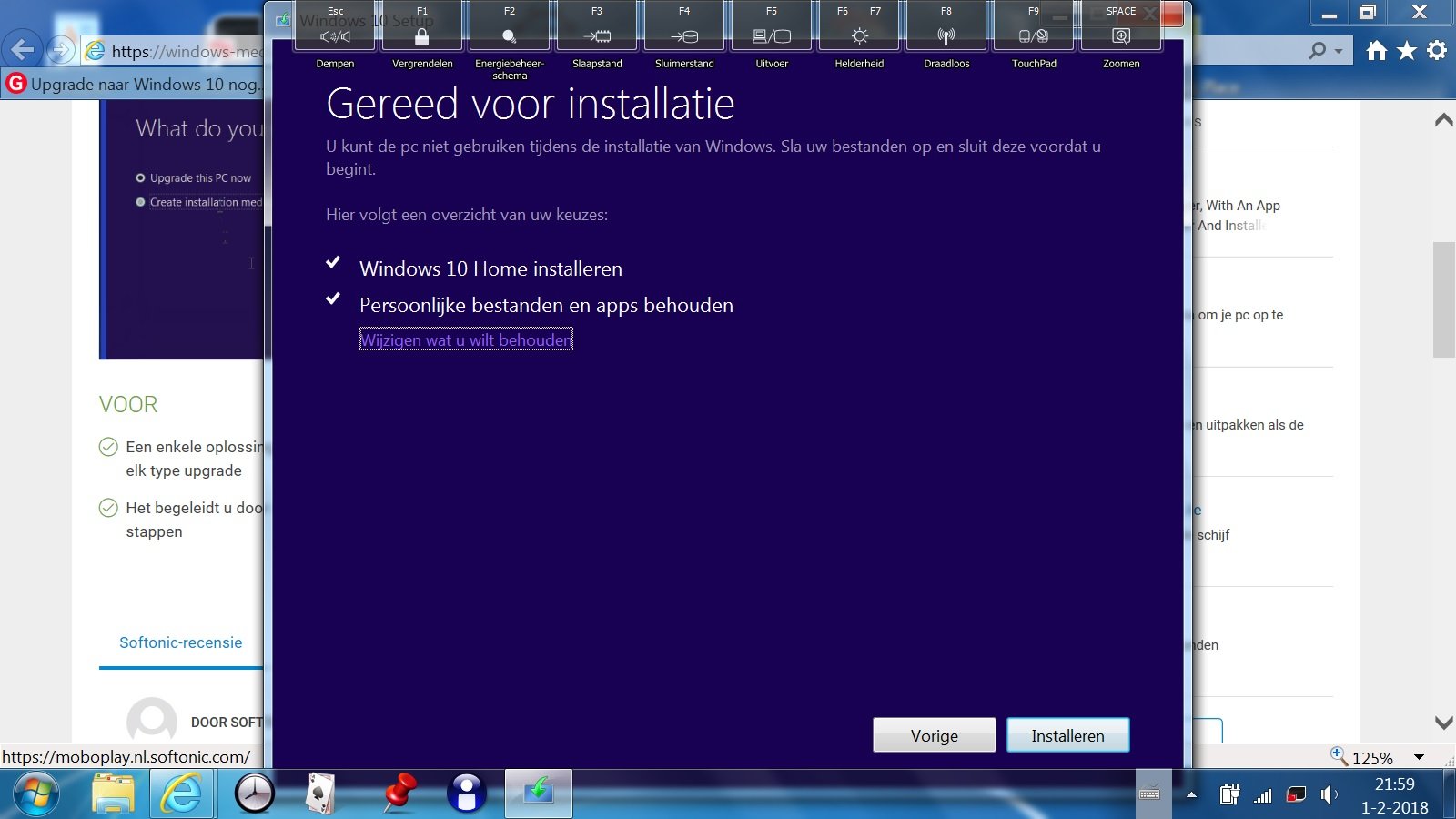1456x819 pixels.
Task: Click the Installeren button
Action: tap(1068, 735)
